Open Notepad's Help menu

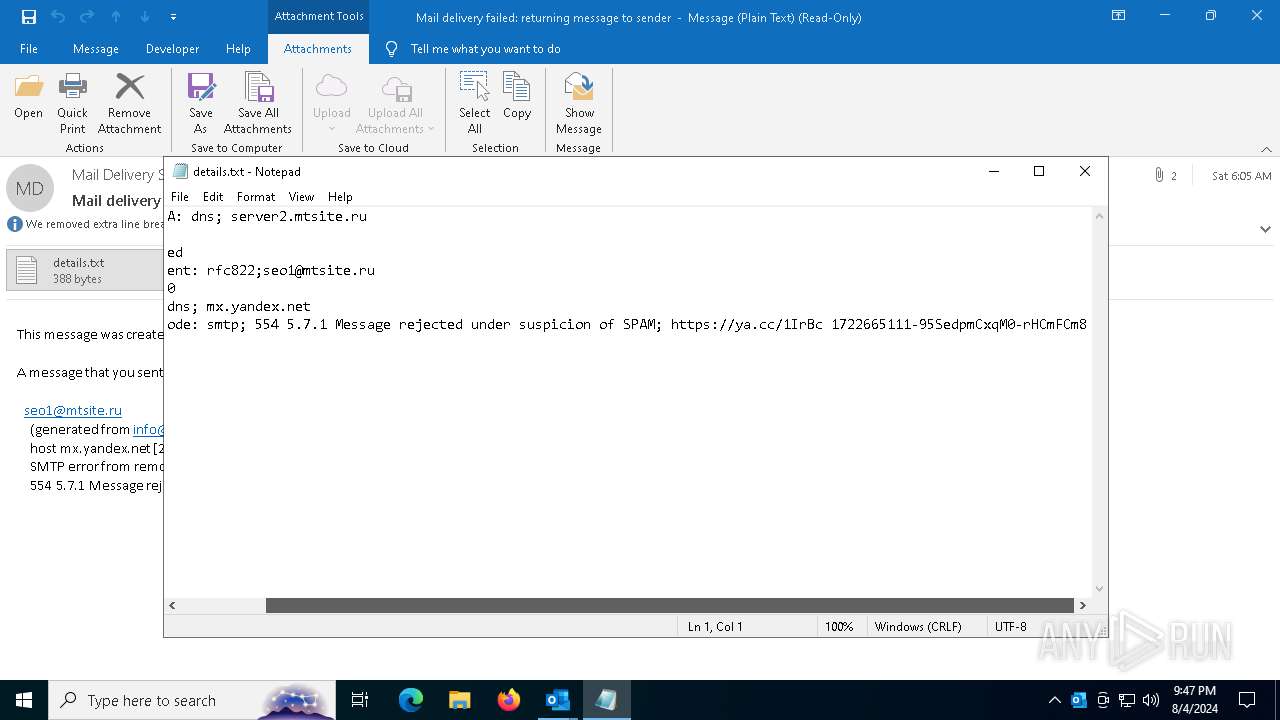tap(340, 197)
